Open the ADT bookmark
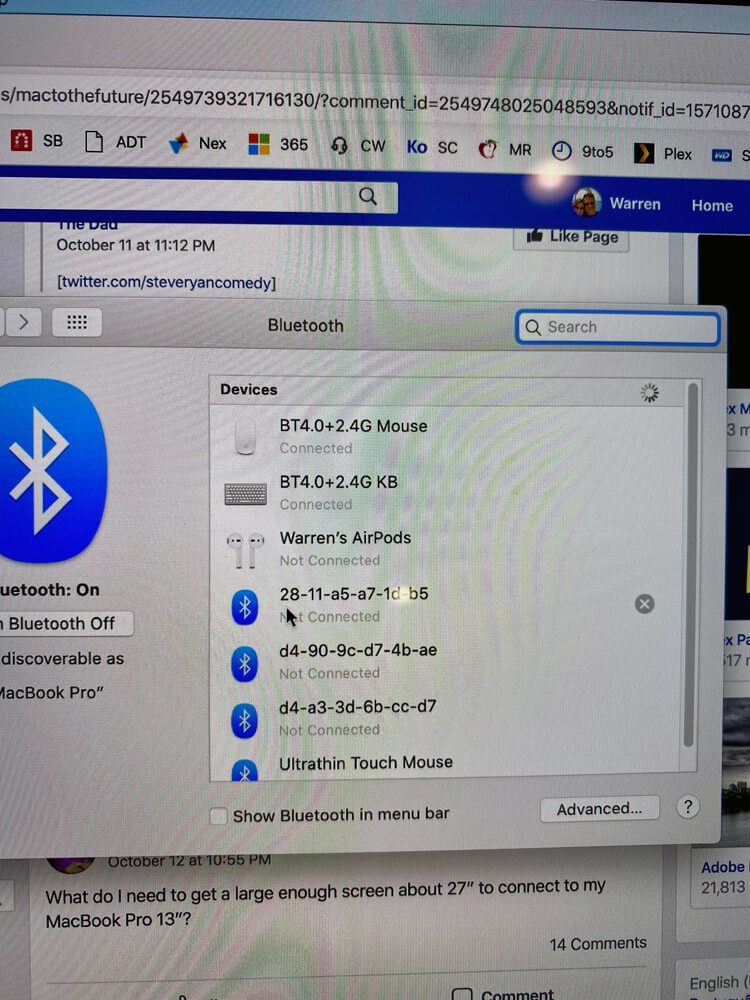750x1000 pixels. 115,142
